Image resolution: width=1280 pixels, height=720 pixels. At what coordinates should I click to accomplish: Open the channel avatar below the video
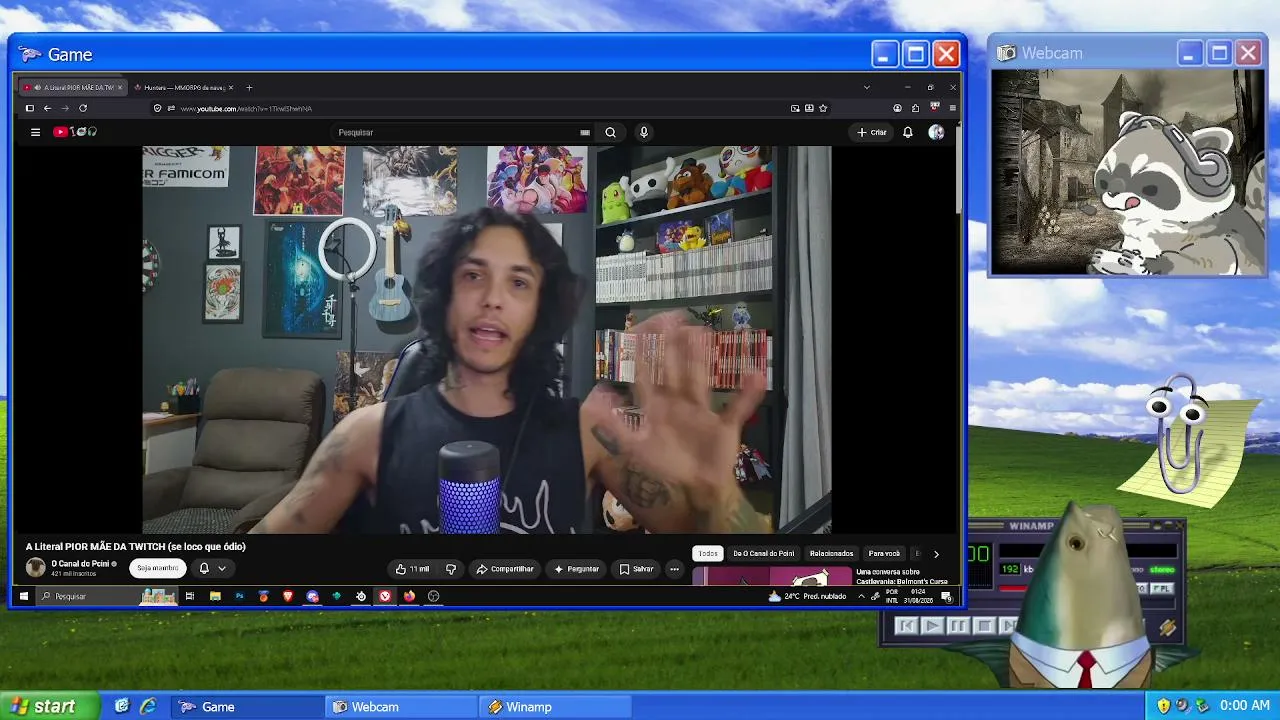36,568
